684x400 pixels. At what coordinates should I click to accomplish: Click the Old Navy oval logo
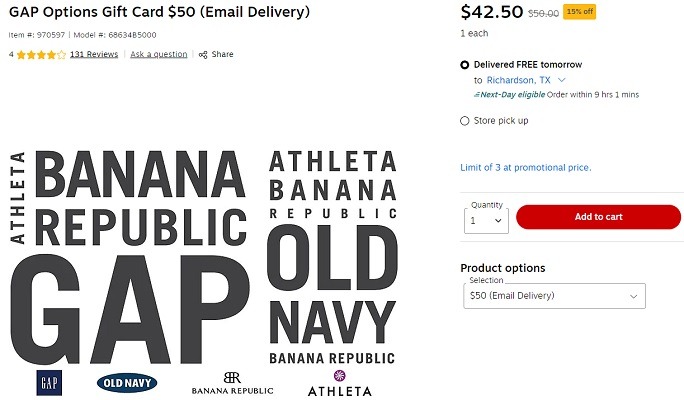127,383
